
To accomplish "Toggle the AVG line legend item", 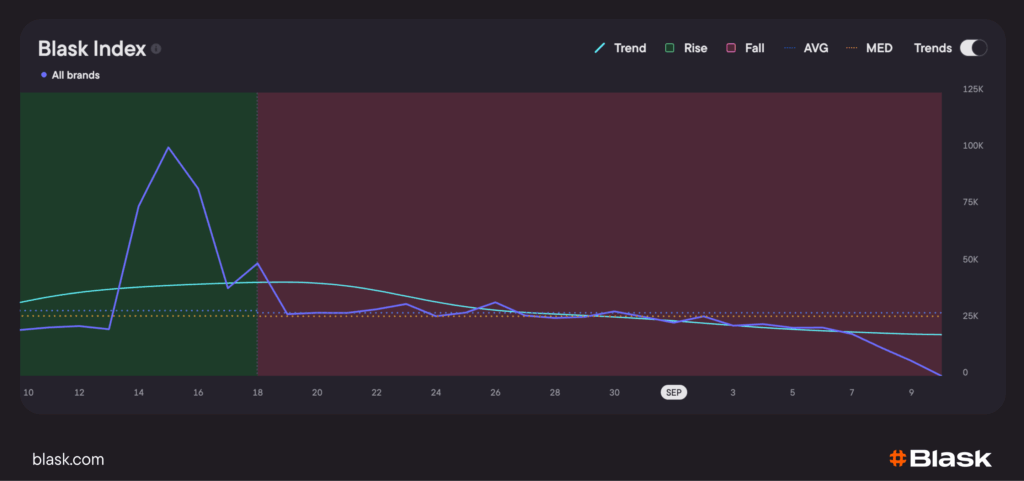I will pos(806,48).
